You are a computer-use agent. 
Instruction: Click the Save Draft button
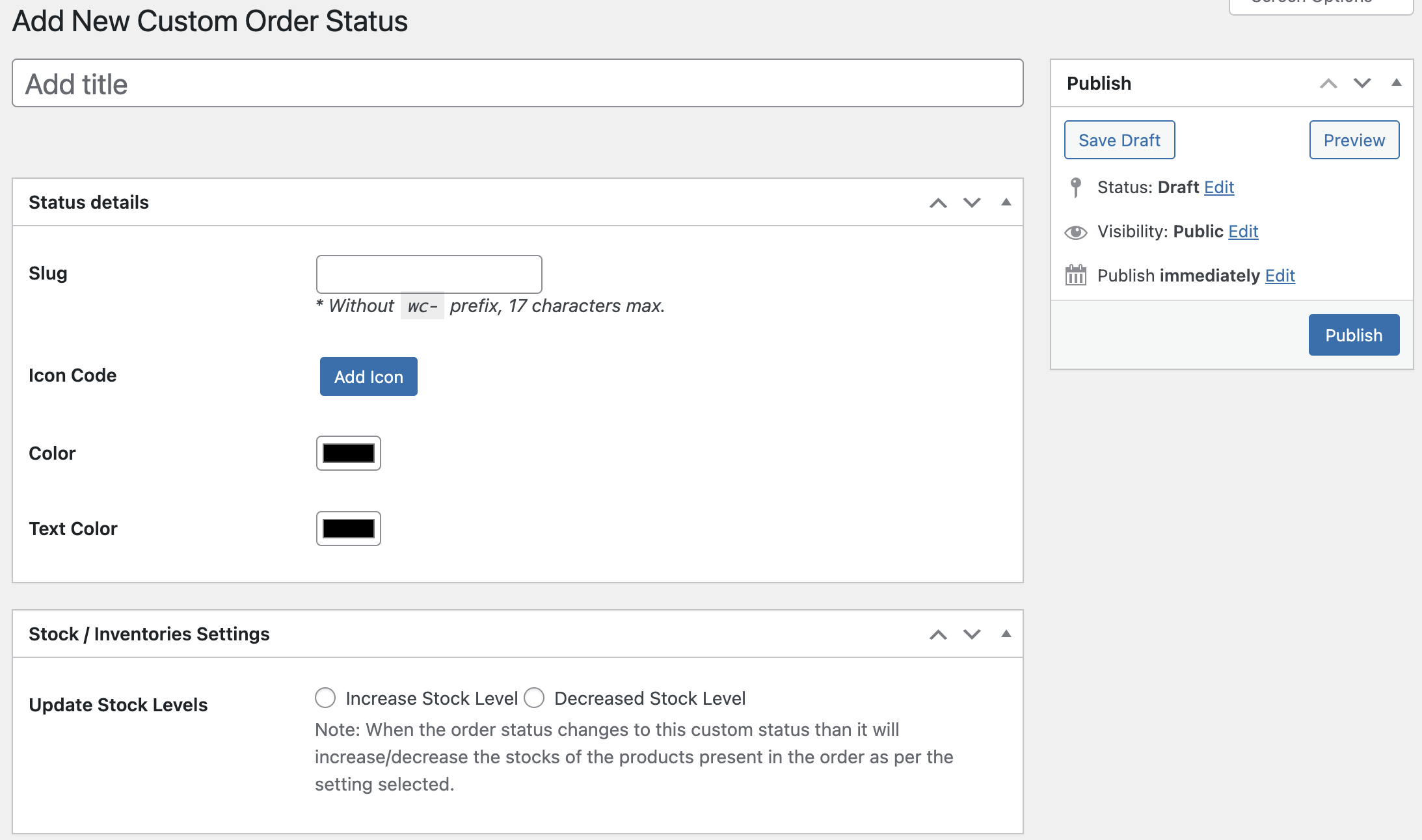pyautogui.click(x=1120, y=140)
